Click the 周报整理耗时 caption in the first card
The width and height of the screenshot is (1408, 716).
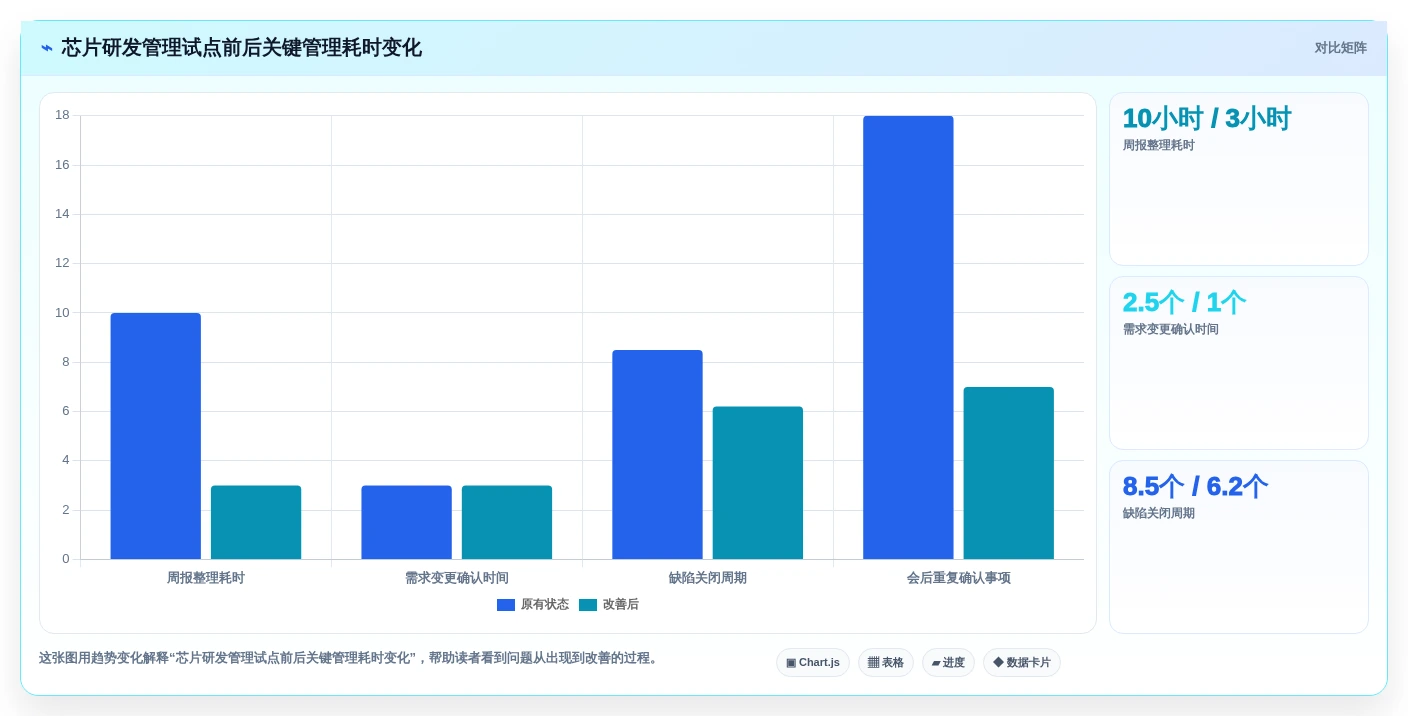1159,145
